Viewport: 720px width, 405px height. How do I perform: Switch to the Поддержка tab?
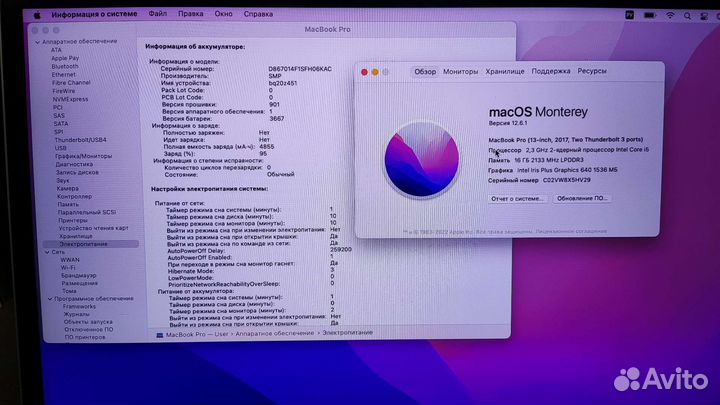(551, 71)
